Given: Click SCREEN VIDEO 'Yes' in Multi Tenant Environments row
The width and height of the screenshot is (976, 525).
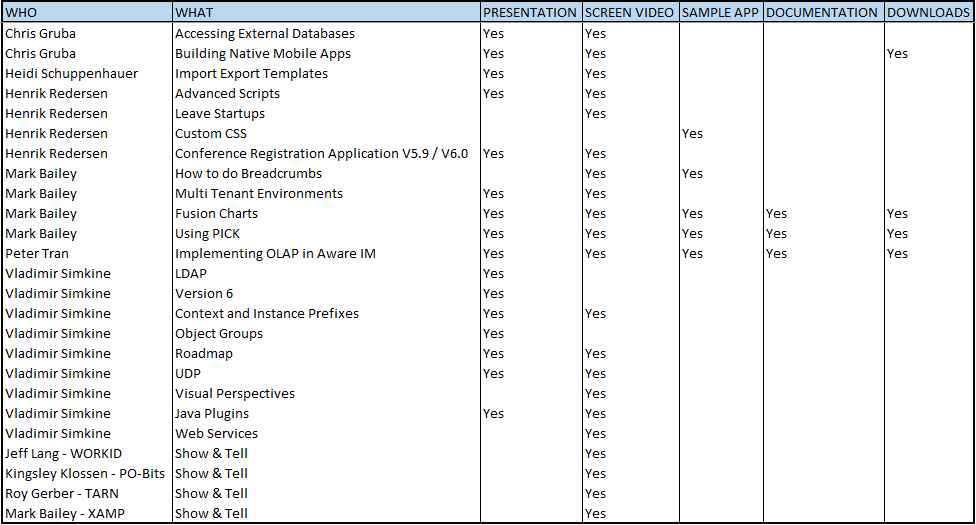Looking at the screenshot, I should [595, 193].
